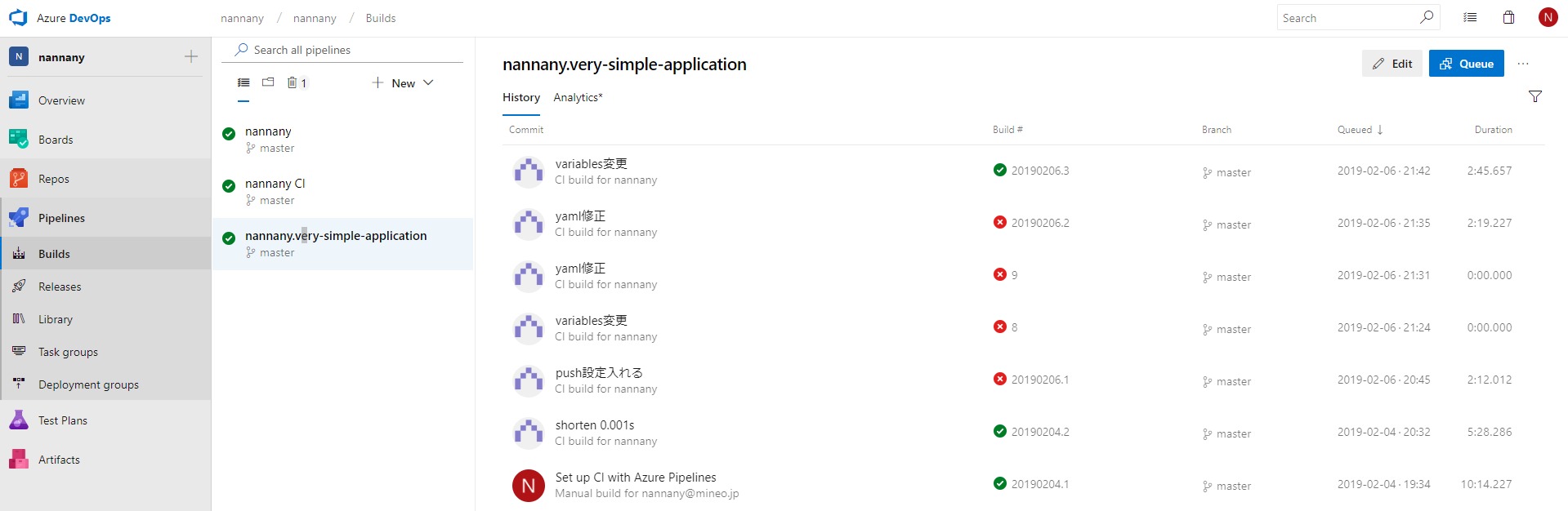Open the Test Plans flask icon
This screenshot has width=1568, height=511.
coord(19,420)
